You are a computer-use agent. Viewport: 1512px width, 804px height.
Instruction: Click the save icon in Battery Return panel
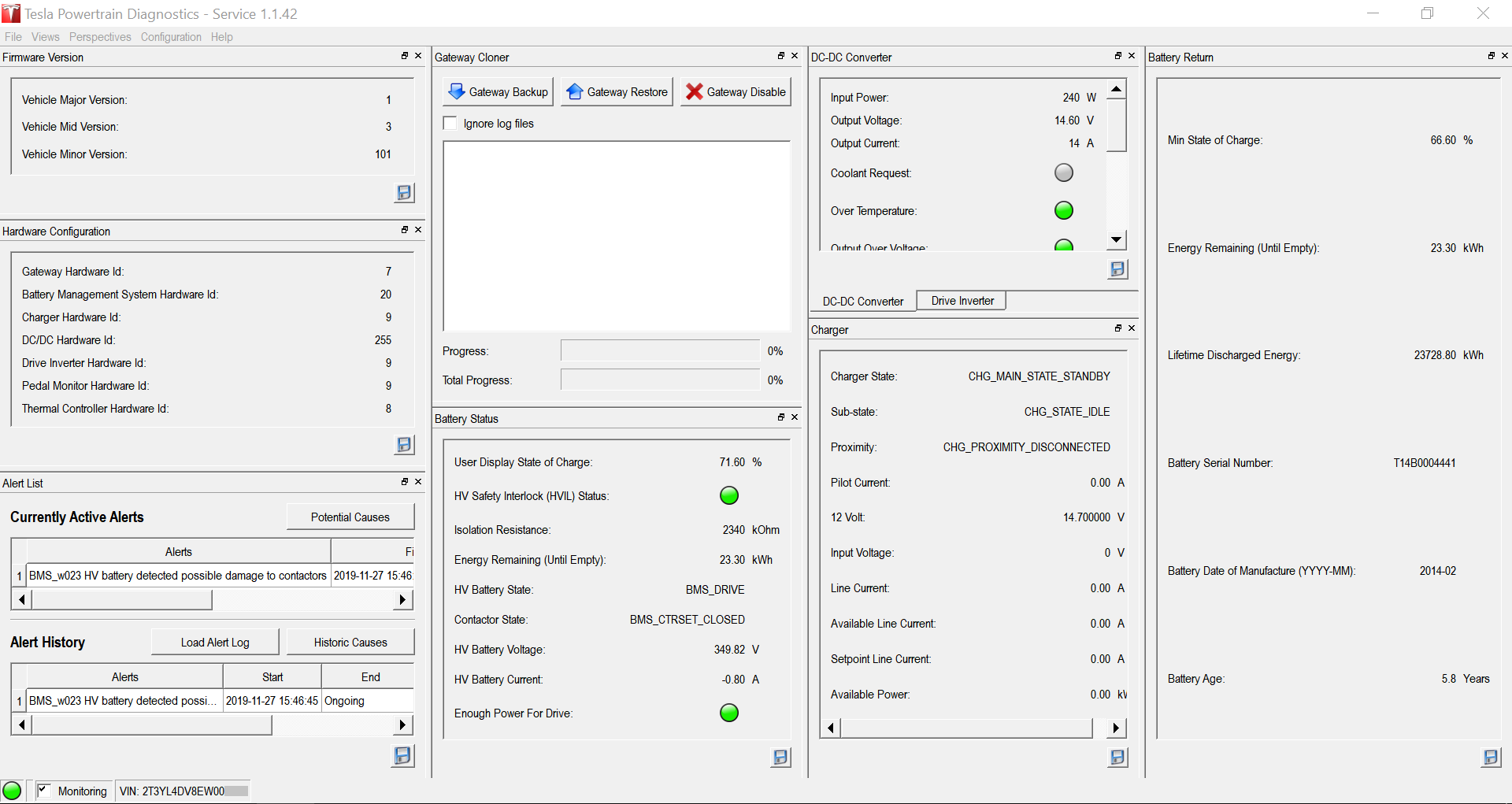pyautogui.click(x=1491, y=758)
